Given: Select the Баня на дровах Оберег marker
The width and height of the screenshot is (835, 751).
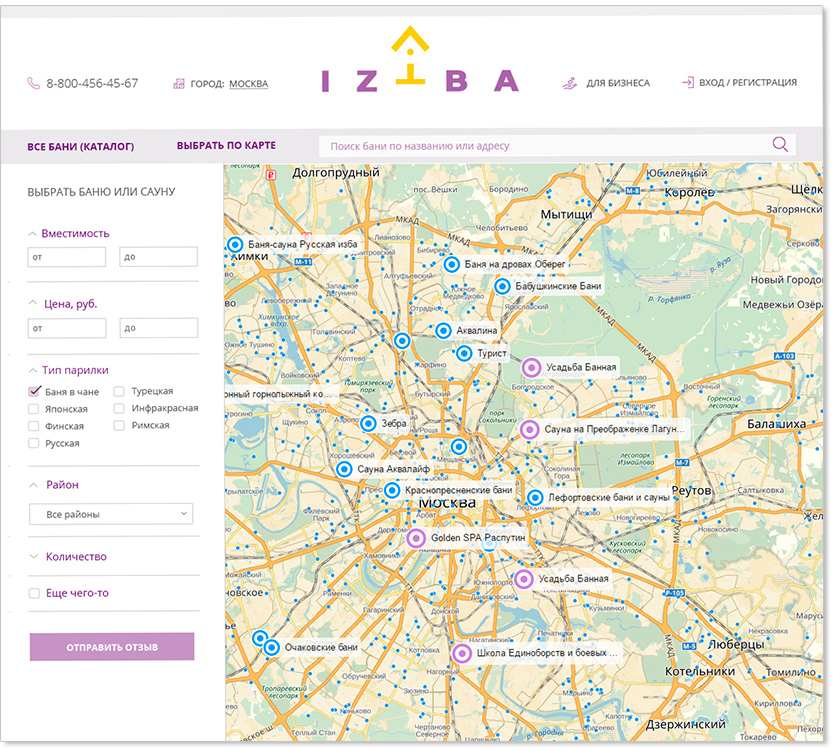Looking at the screenshot, I should point(452,264).
